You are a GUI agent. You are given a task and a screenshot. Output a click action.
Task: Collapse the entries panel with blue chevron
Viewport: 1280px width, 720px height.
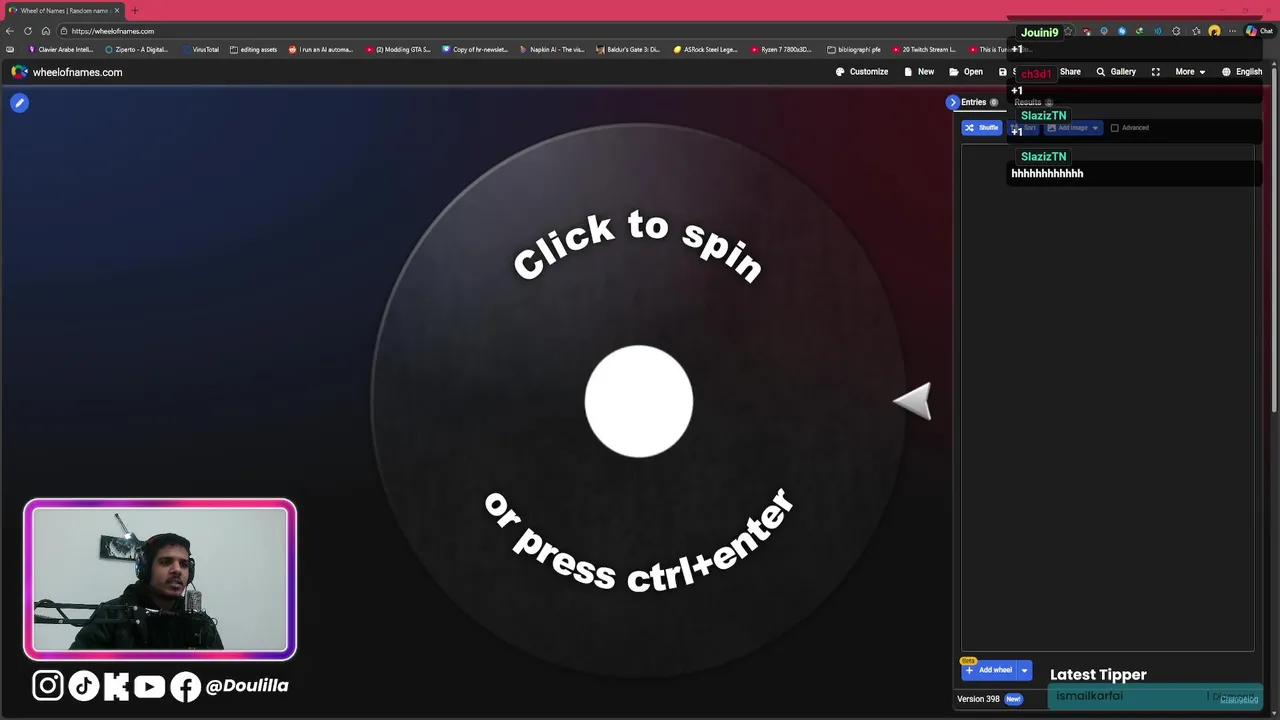pyautogui.click(x=952, y=102)
